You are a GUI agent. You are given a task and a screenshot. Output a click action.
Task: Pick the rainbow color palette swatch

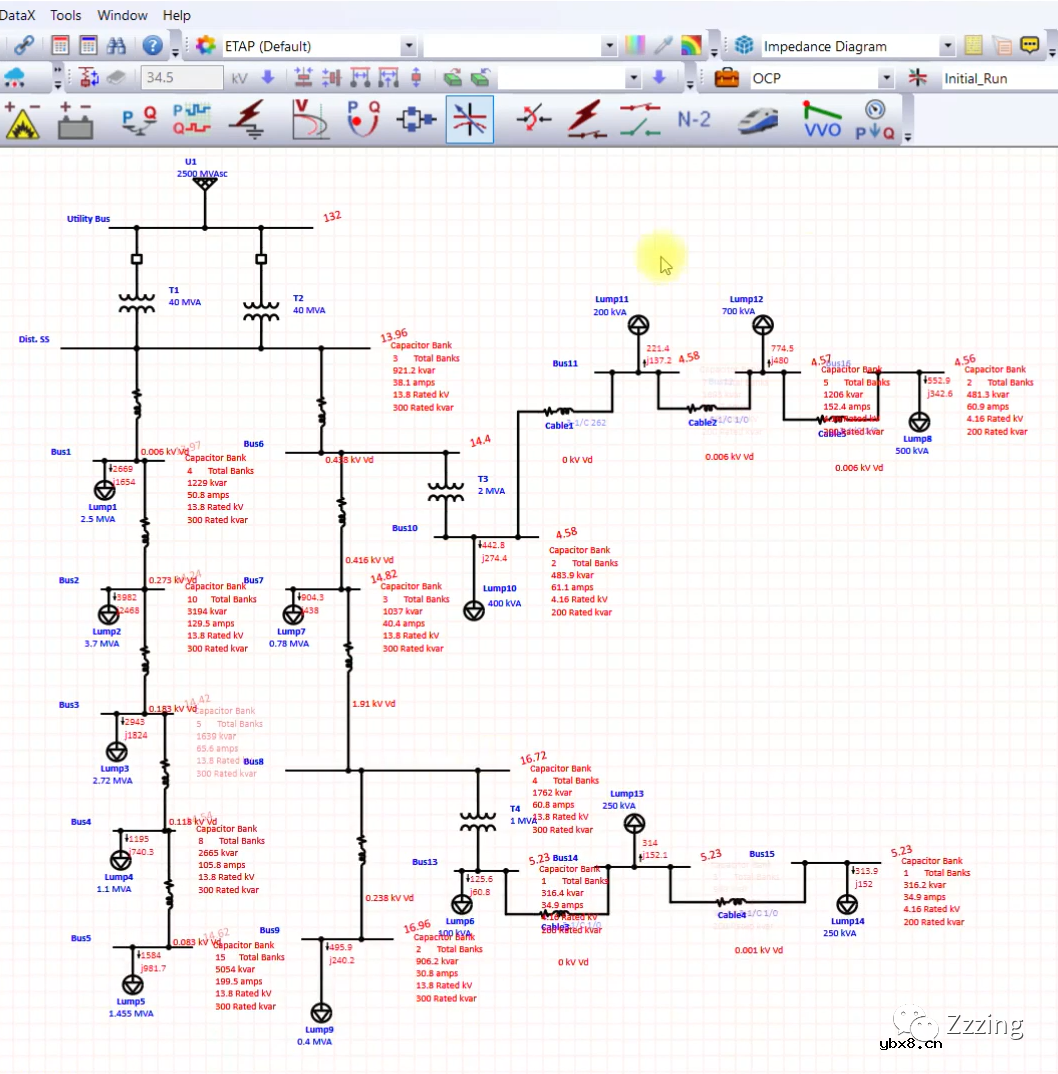[691, 46]
